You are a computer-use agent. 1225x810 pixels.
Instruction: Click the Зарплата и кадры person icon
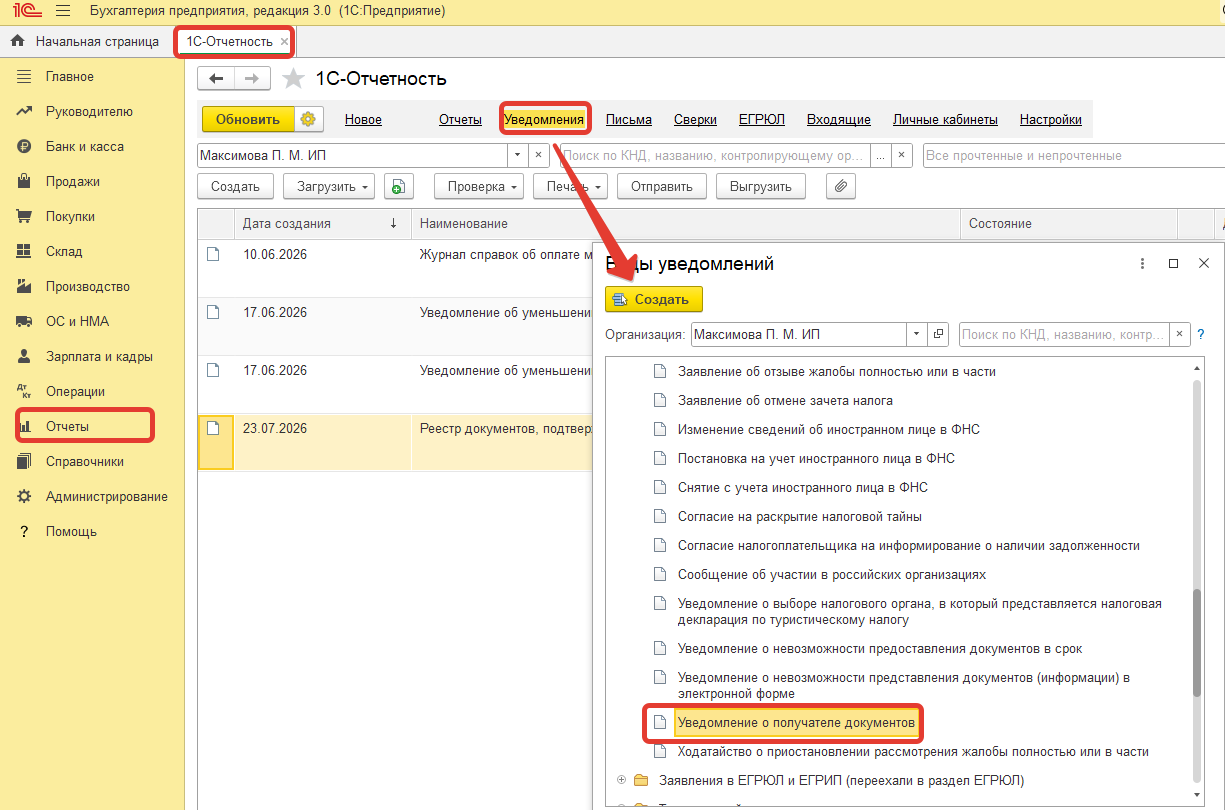pyautogui.click(x=25, y=357)
